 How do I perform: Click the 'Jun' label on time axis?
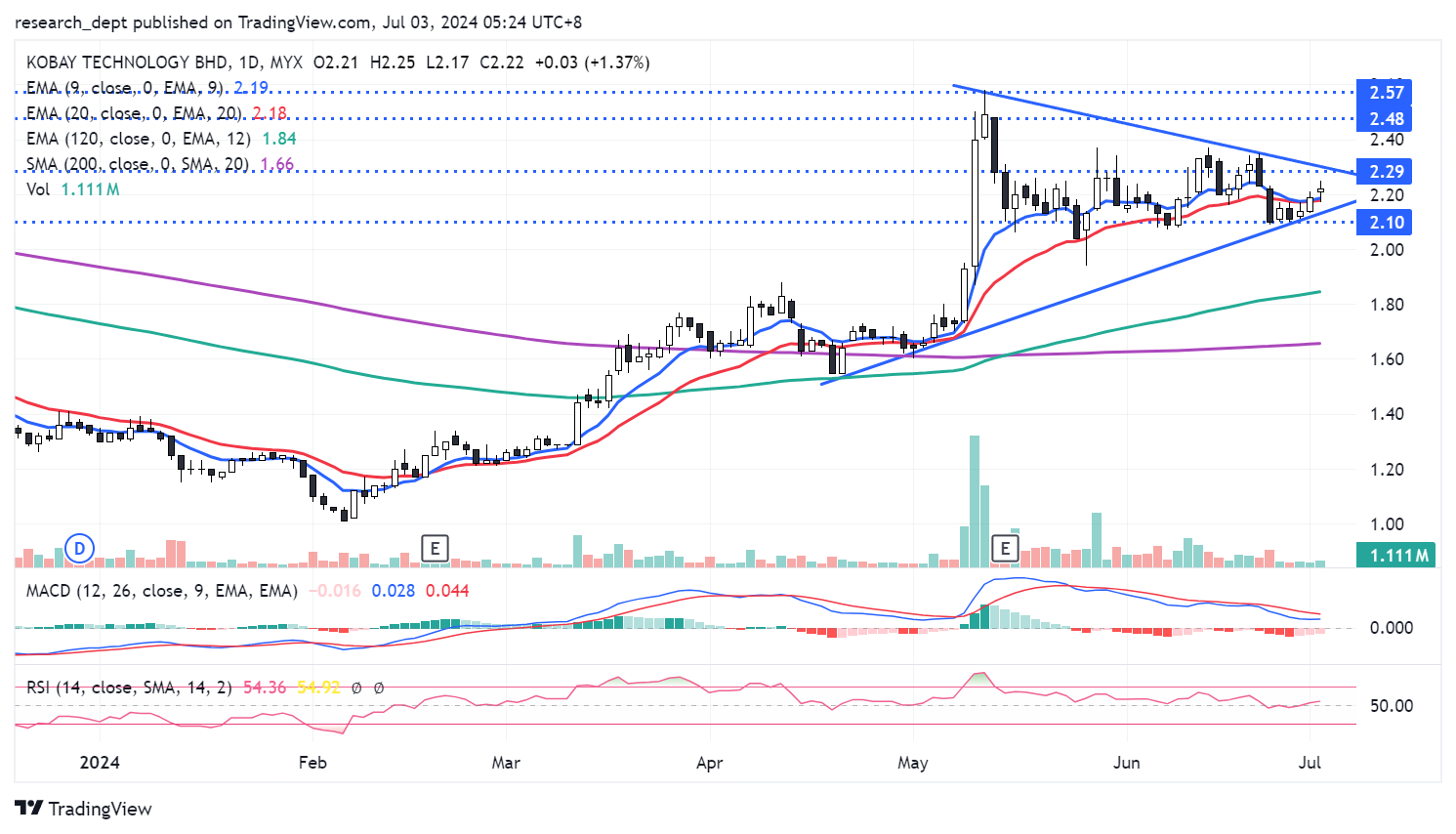pos(1126,763)
